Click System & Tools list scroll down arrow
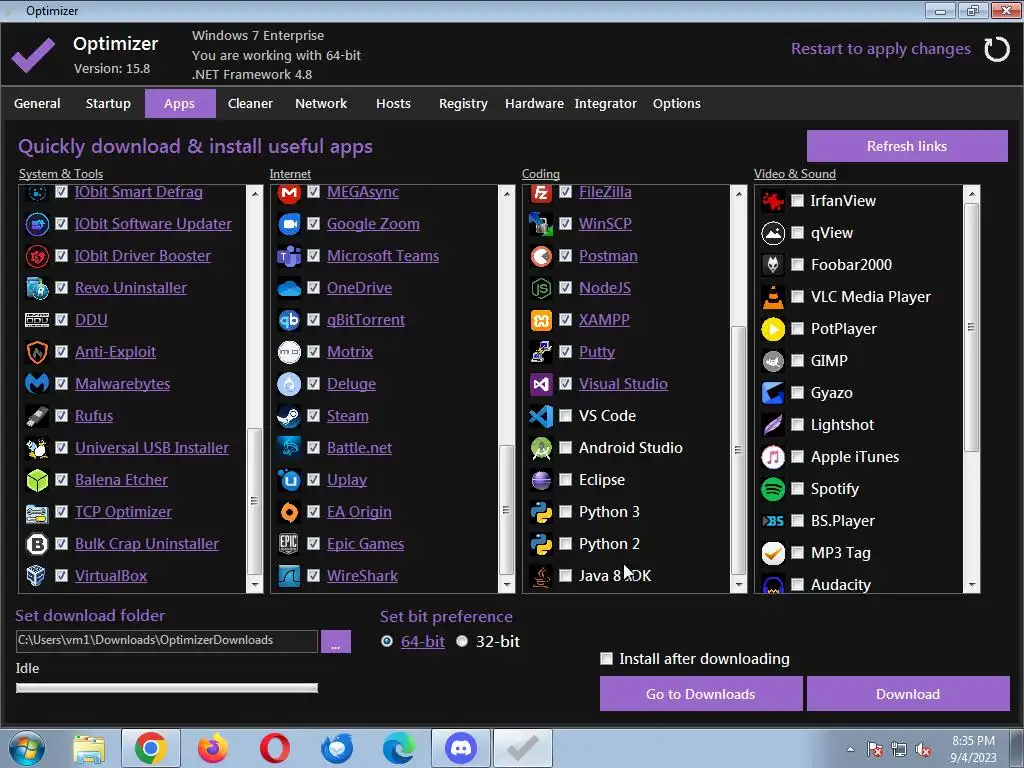 (255, 585)
